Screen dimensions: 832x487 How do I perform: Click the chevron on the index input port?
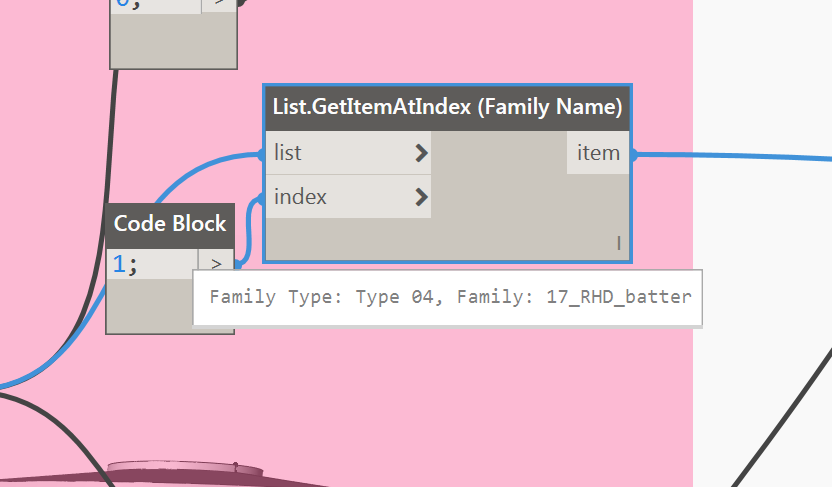(x=421, y=197)
